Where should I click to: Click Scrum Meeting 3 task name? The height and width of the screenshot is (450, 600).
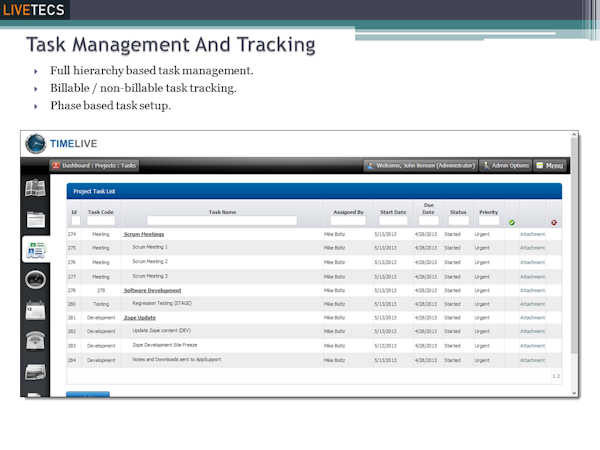150,276
